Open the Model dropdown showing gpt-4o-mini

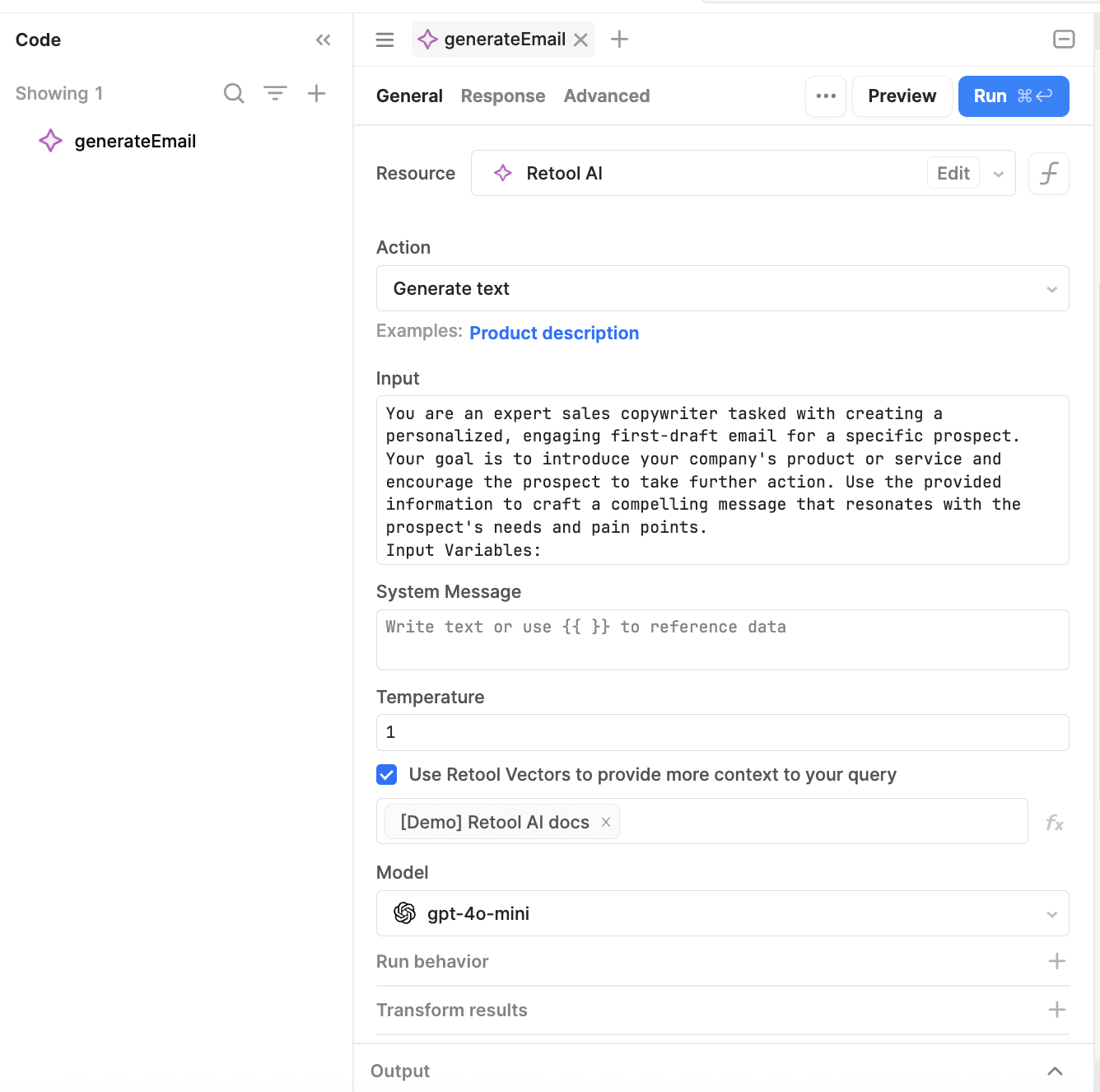722,913
